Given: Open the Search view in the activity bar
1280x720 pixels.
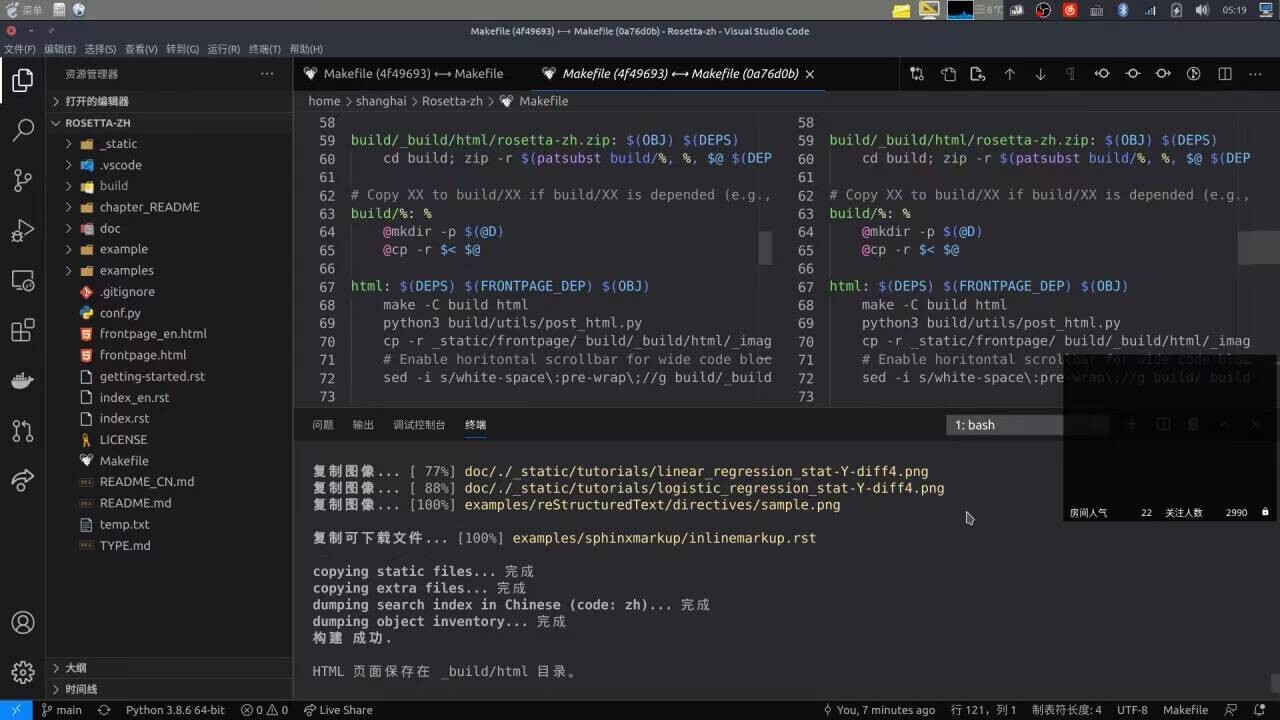Looking at the screenshot, I should (22, 131).
